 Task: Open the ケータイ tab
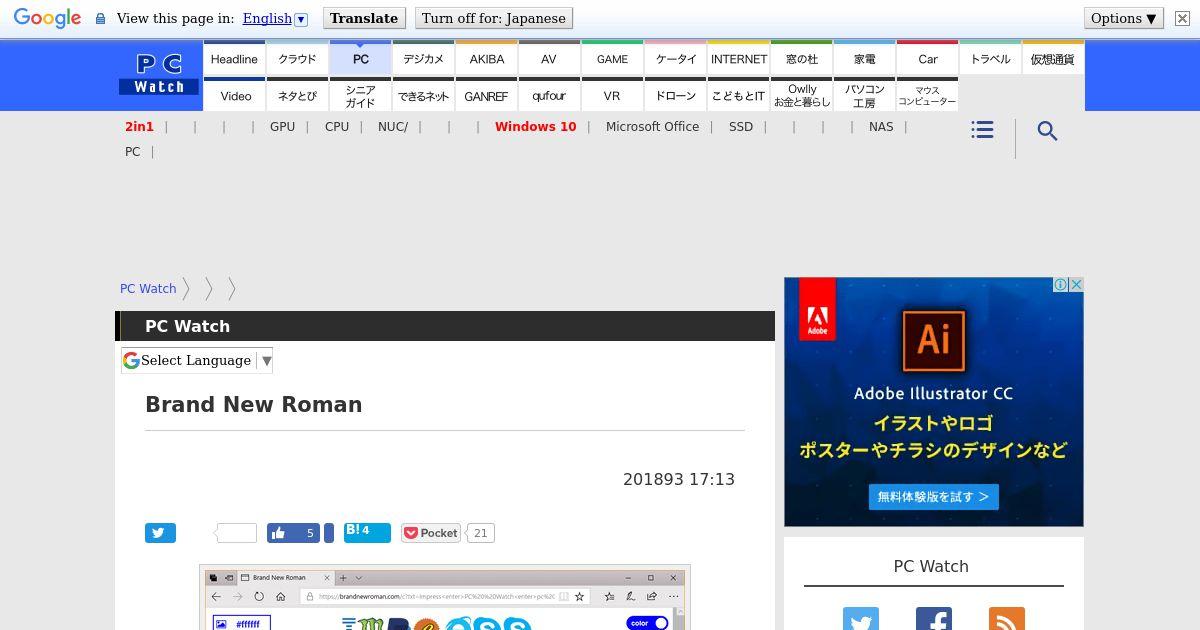coord(675,59)
